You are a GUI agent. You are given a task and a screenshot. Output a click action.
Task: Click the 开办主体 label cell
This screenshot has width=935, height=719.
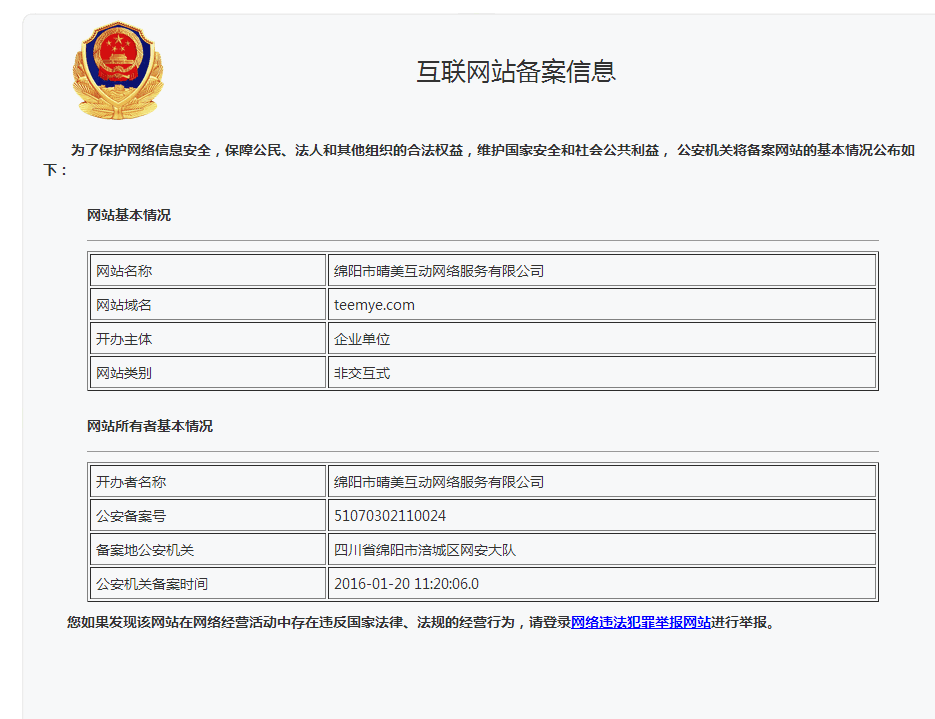pos(208,339)
